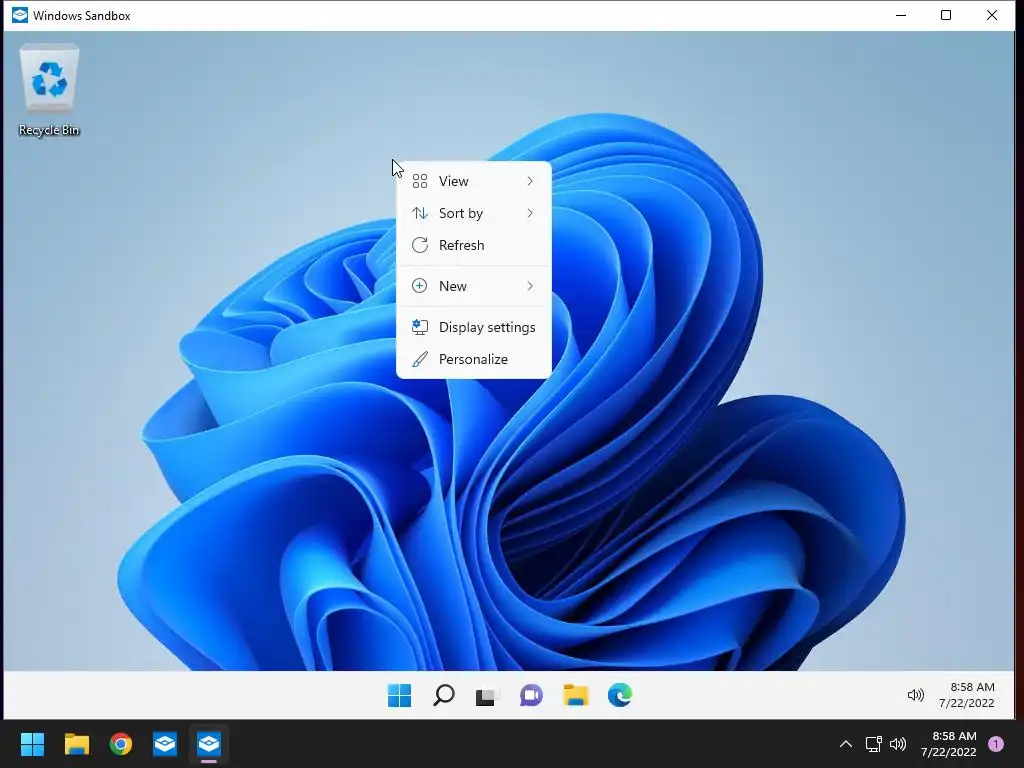
Task: Open host notification badge
Action: 996,744
